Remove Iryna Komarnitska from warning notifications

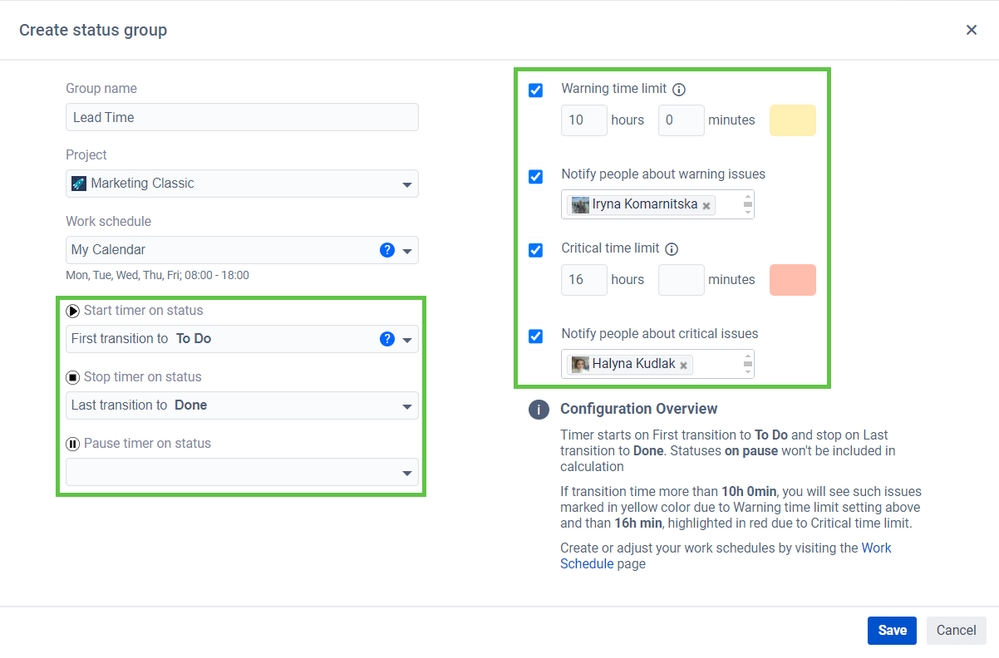706,206
